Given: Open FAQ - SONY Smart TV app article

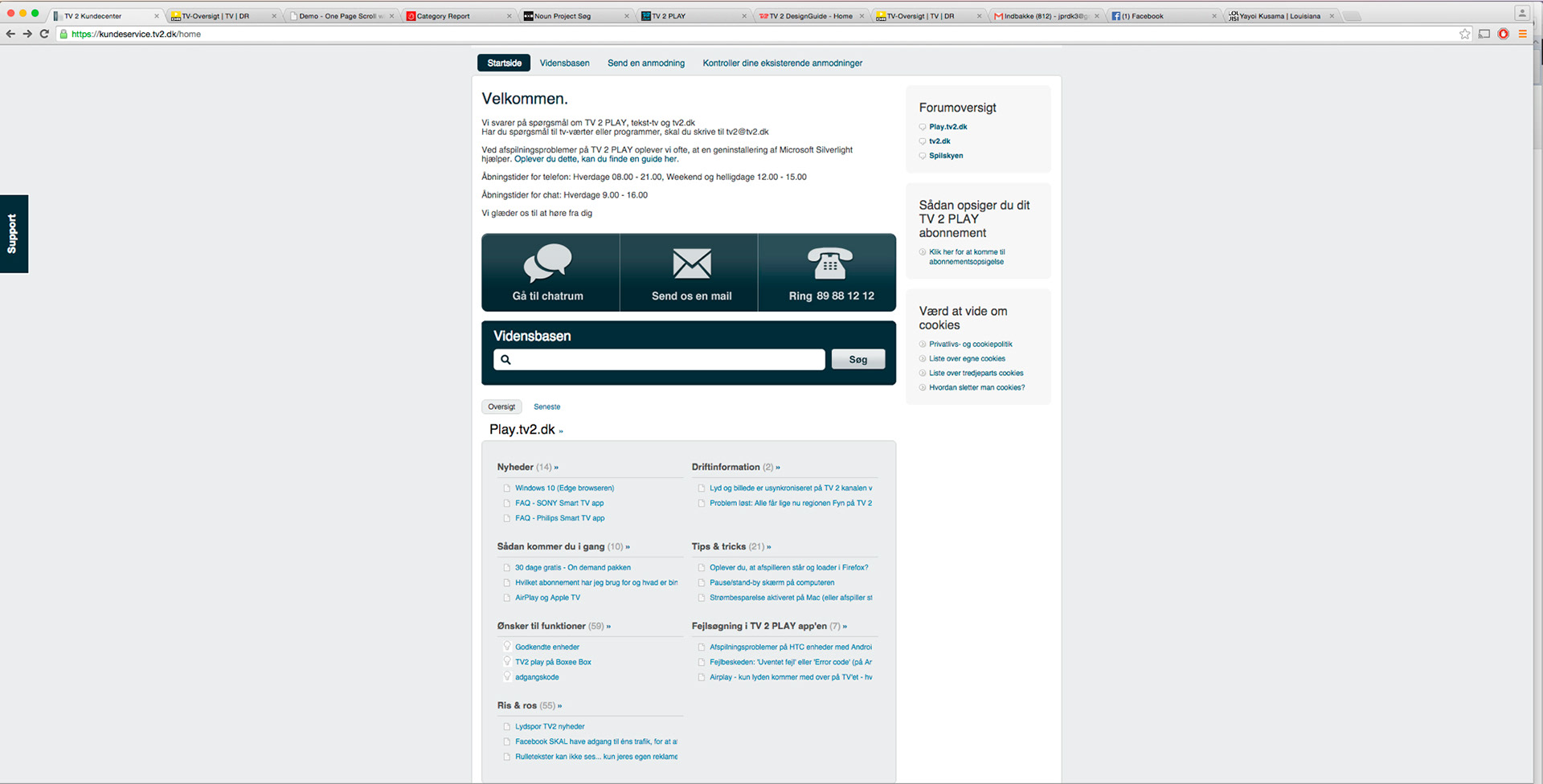Looking at the screenshot, I should pyautogui.click(x=559, y=503).
